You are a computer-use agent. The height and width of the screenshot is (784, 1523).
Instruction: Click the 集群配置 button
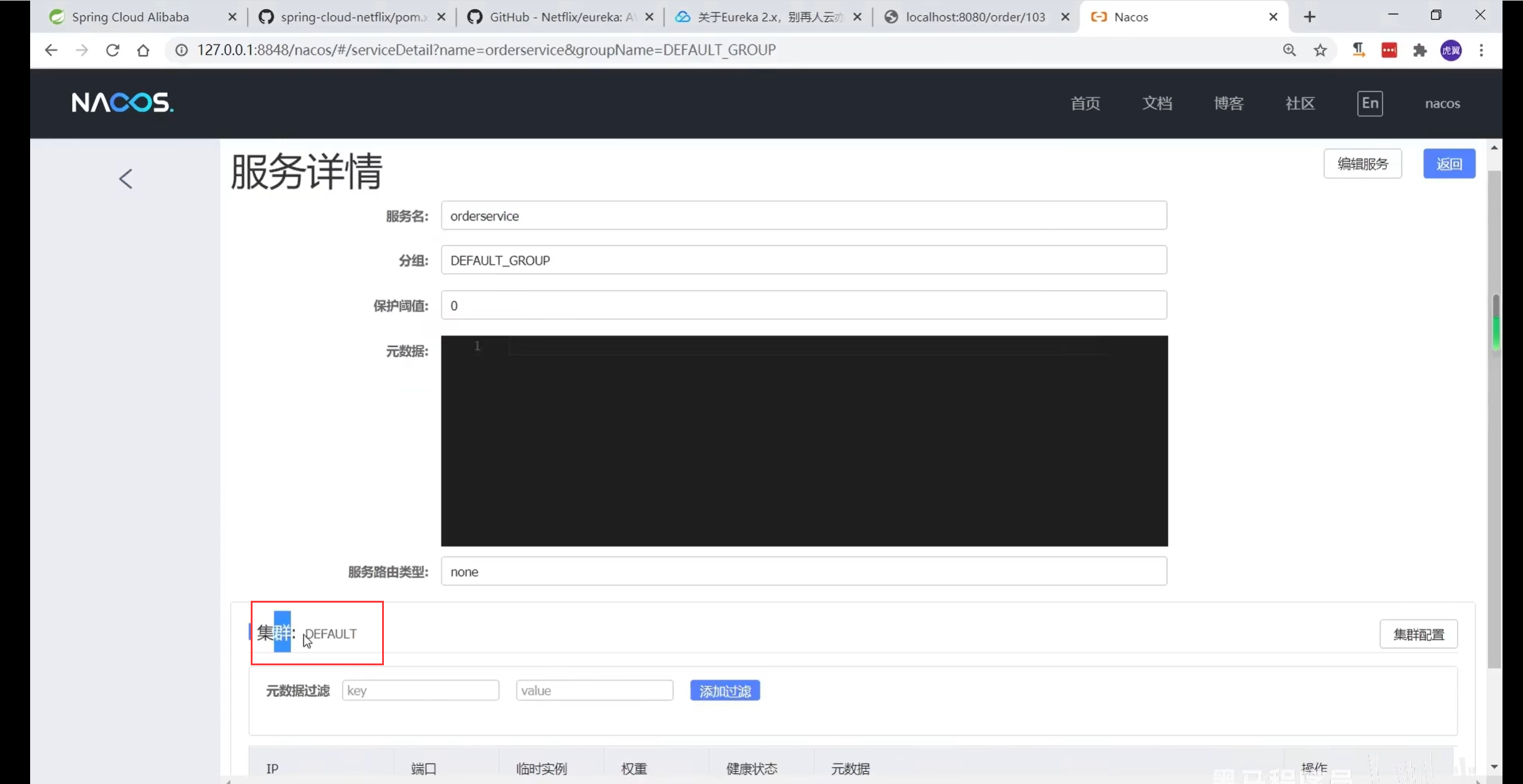1418,634
